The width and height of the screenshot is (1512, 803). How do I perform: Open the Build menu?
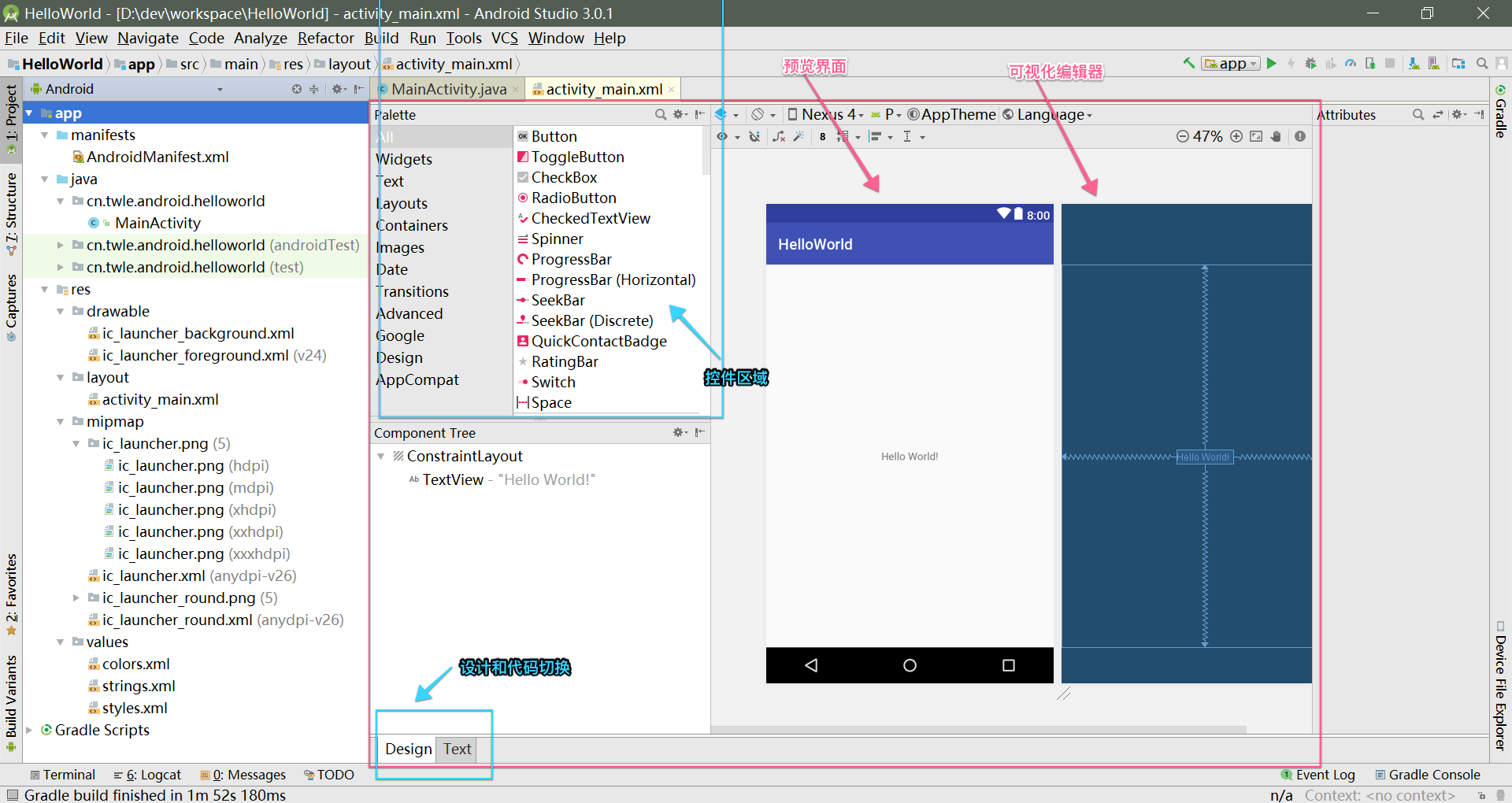pyautogui.click(x=381, y=38)
